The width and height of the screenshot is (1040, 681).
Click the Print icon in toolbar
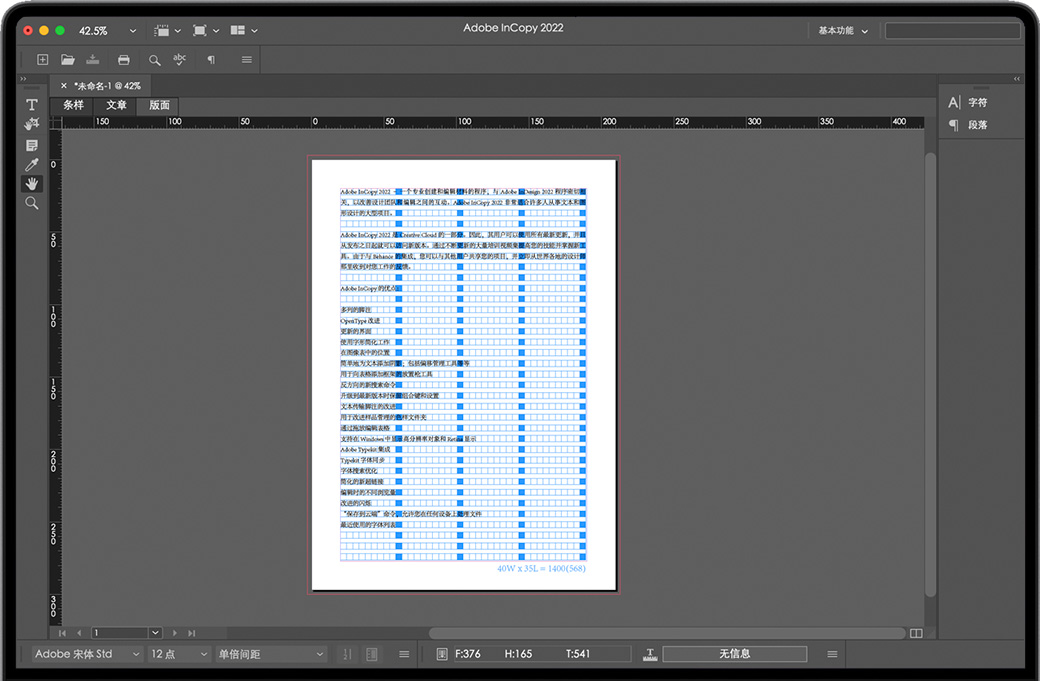point(123,60)
